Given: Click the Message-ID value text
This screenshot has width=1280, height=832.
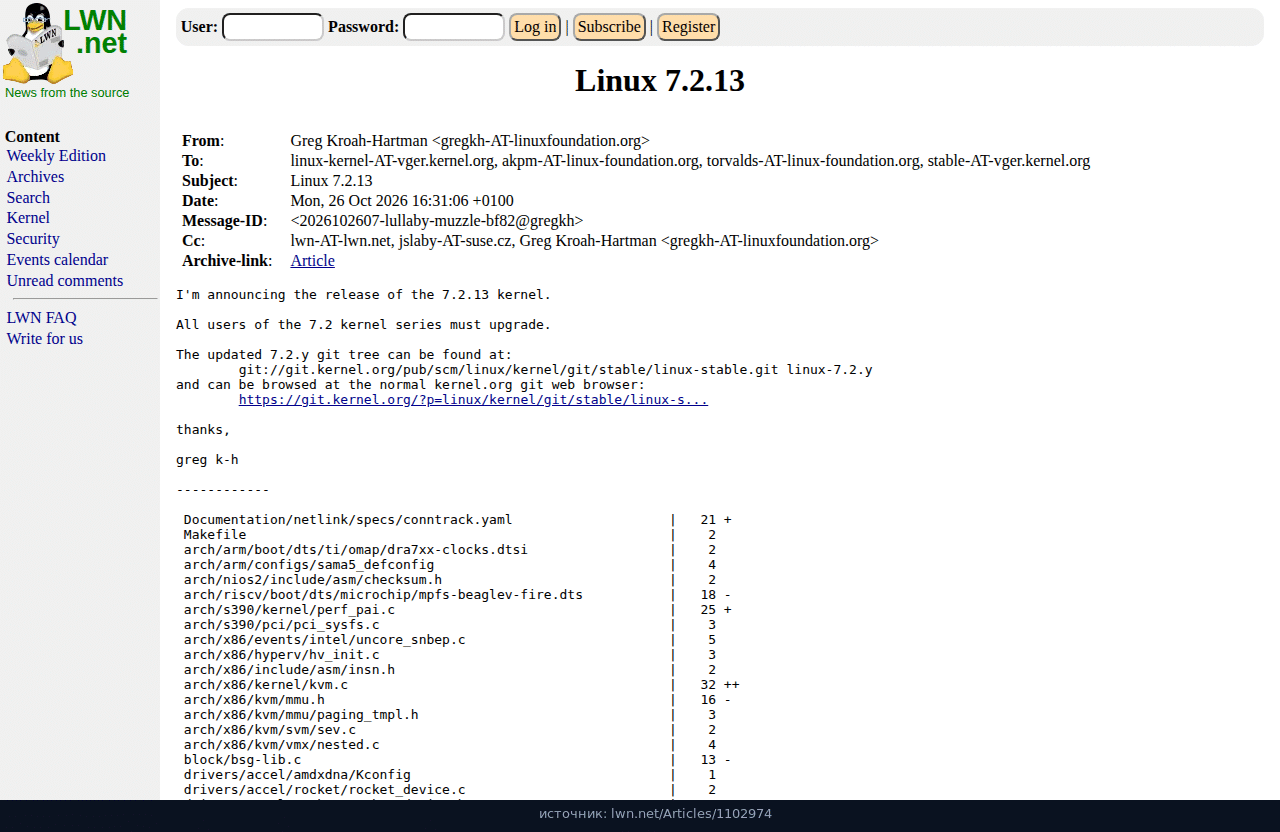Looking at the screenshot, I should click(x=437, y=221).
